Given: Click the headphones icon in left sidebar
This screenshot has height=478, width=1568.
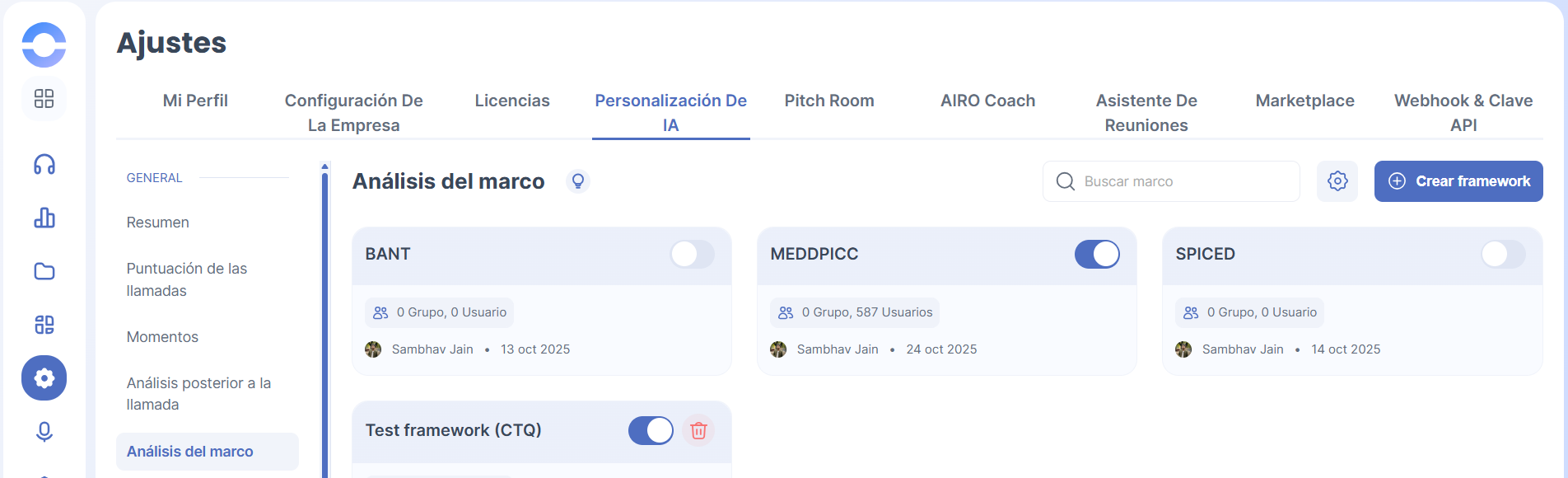Looking at the screenshot, I should (44, 165).
